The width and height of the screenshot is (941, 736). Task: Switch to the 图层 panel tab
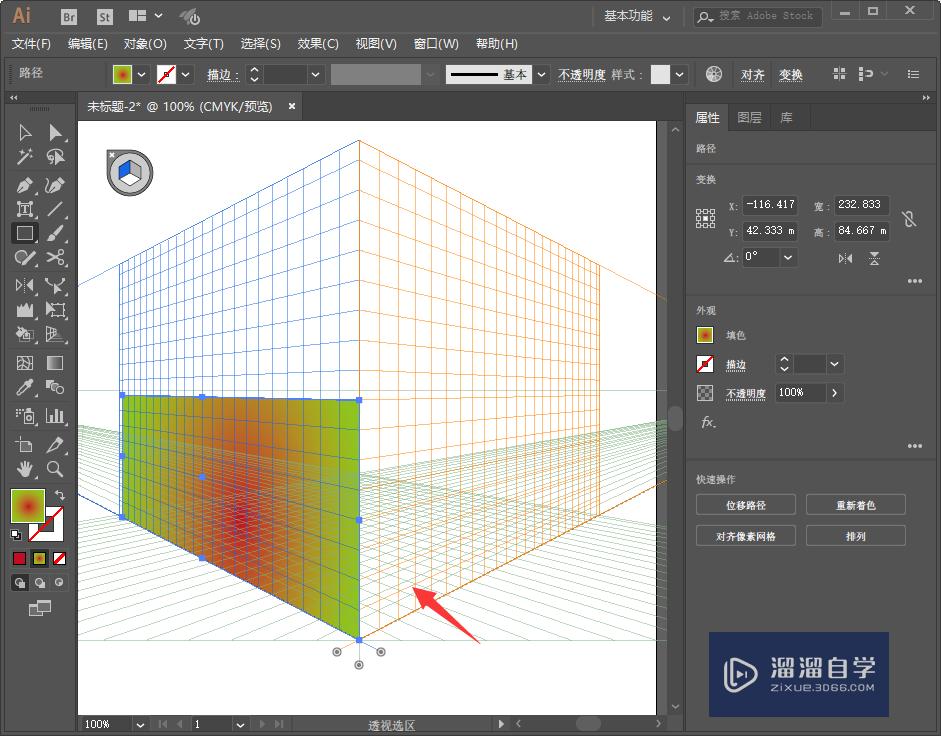pyautogui.click(x=749, y=118)
